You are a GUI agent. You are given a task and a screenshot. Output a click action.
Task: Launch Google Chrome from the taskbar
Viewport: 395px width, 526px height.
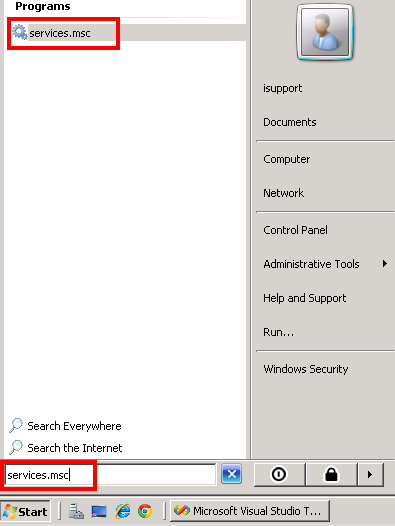pos(145,511)
